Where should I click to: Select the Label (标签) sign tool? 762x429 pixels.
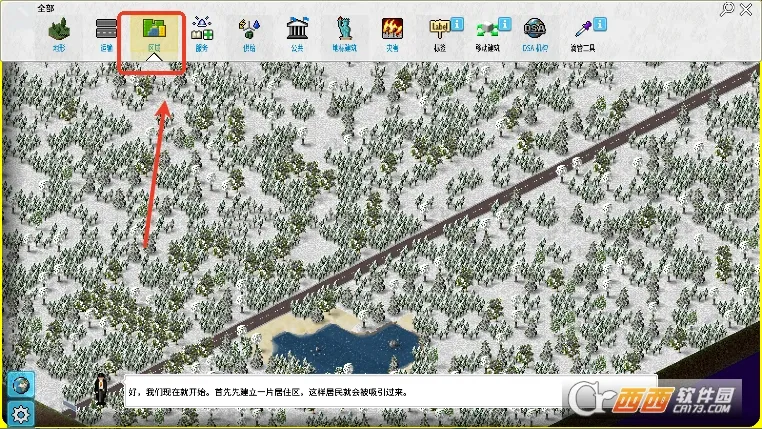click(x=440, y=34)
